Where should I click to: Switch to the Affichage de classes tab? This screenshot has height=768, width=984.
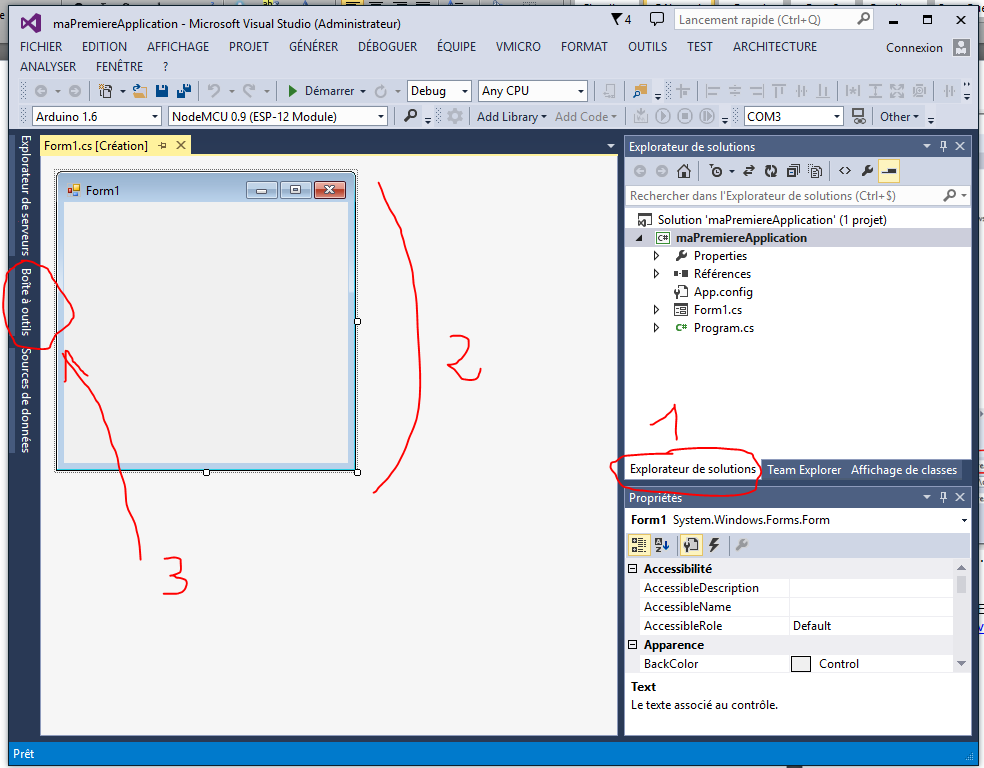pos(904,470)
